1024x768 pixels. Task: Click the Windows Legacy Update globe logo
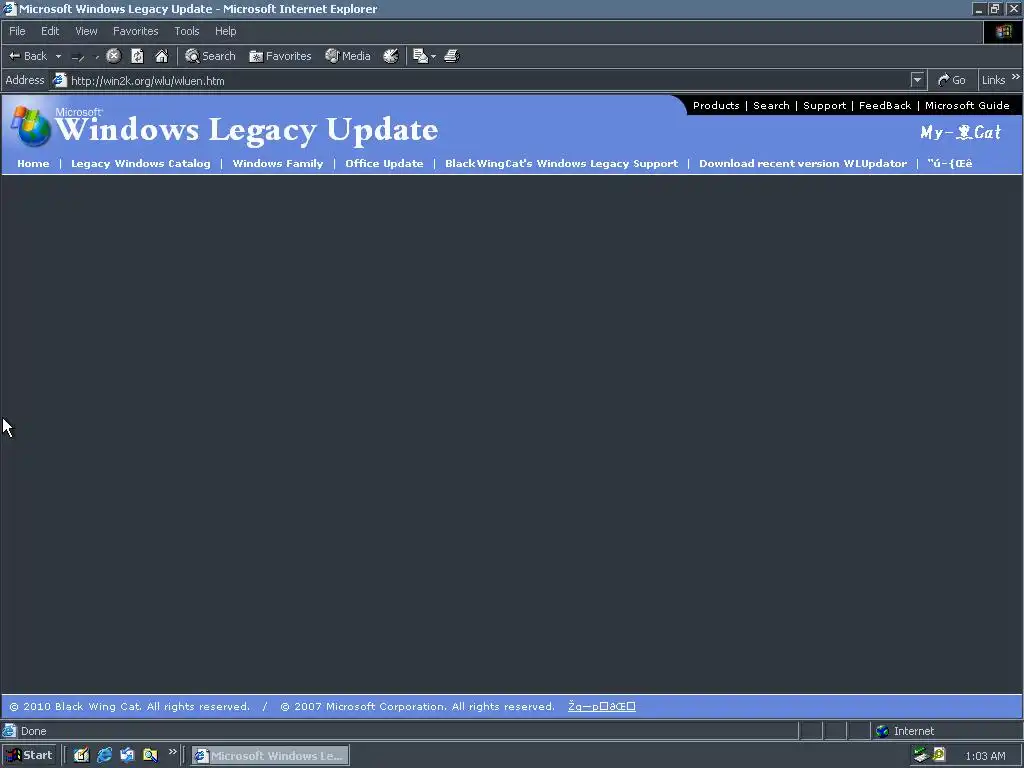coord(31,126)
